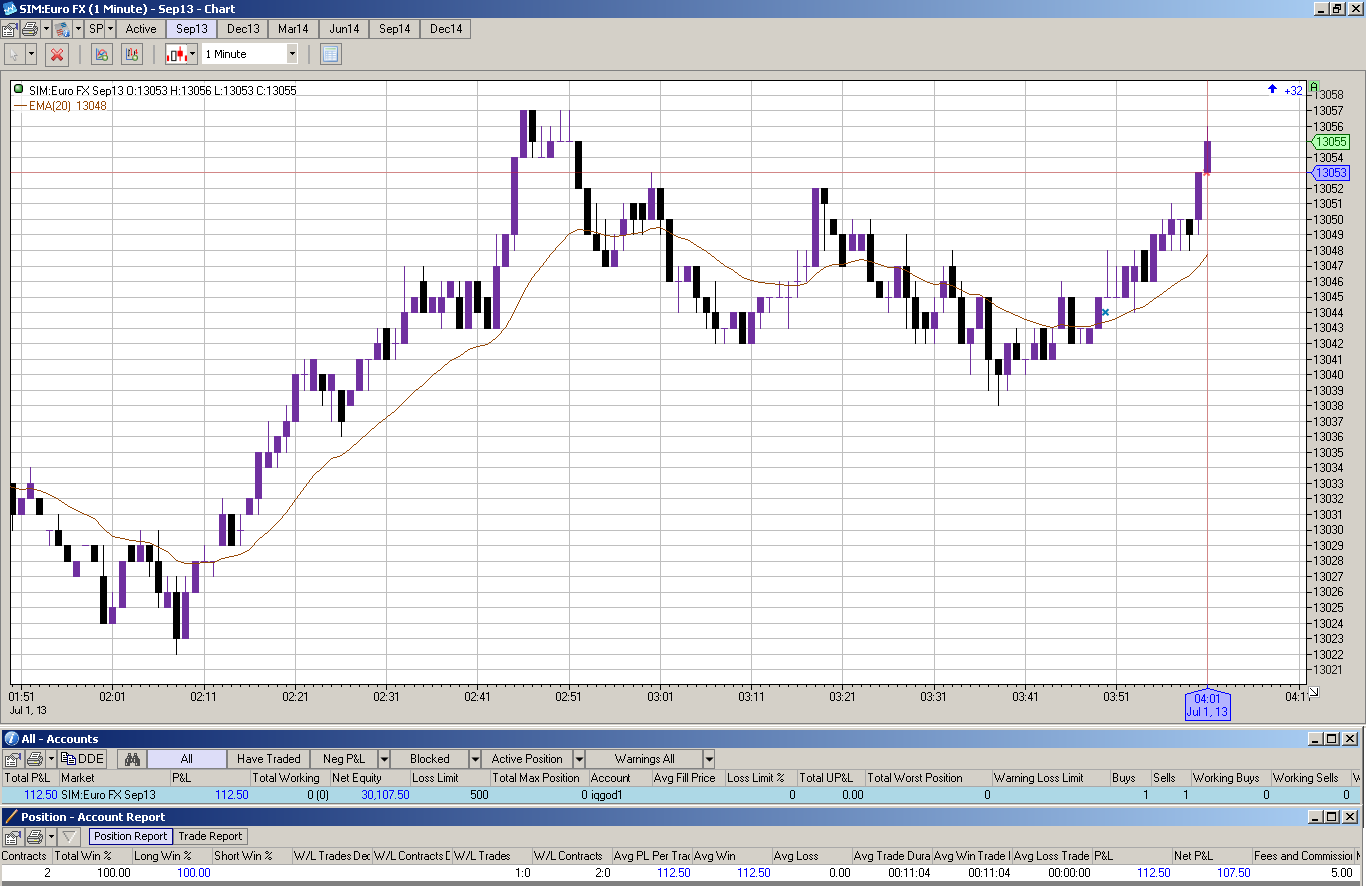Click the 30,107.50 net equity value

click(385, 795)
